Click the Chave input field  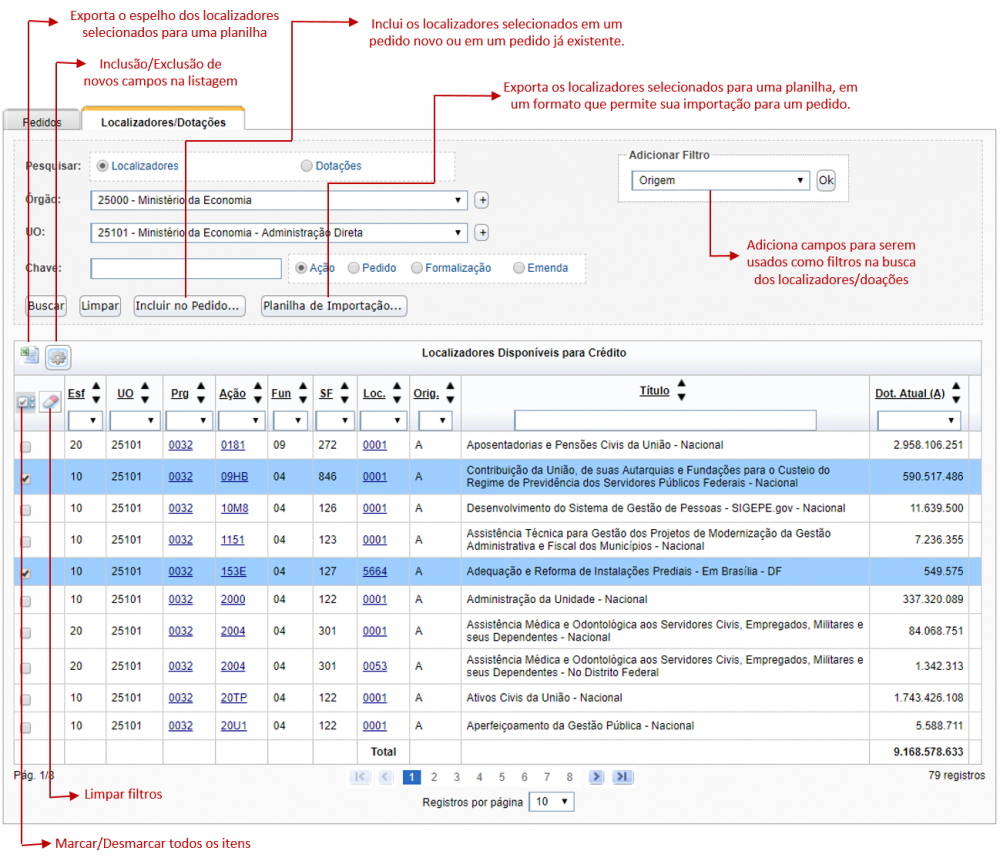tap(186, 268)
